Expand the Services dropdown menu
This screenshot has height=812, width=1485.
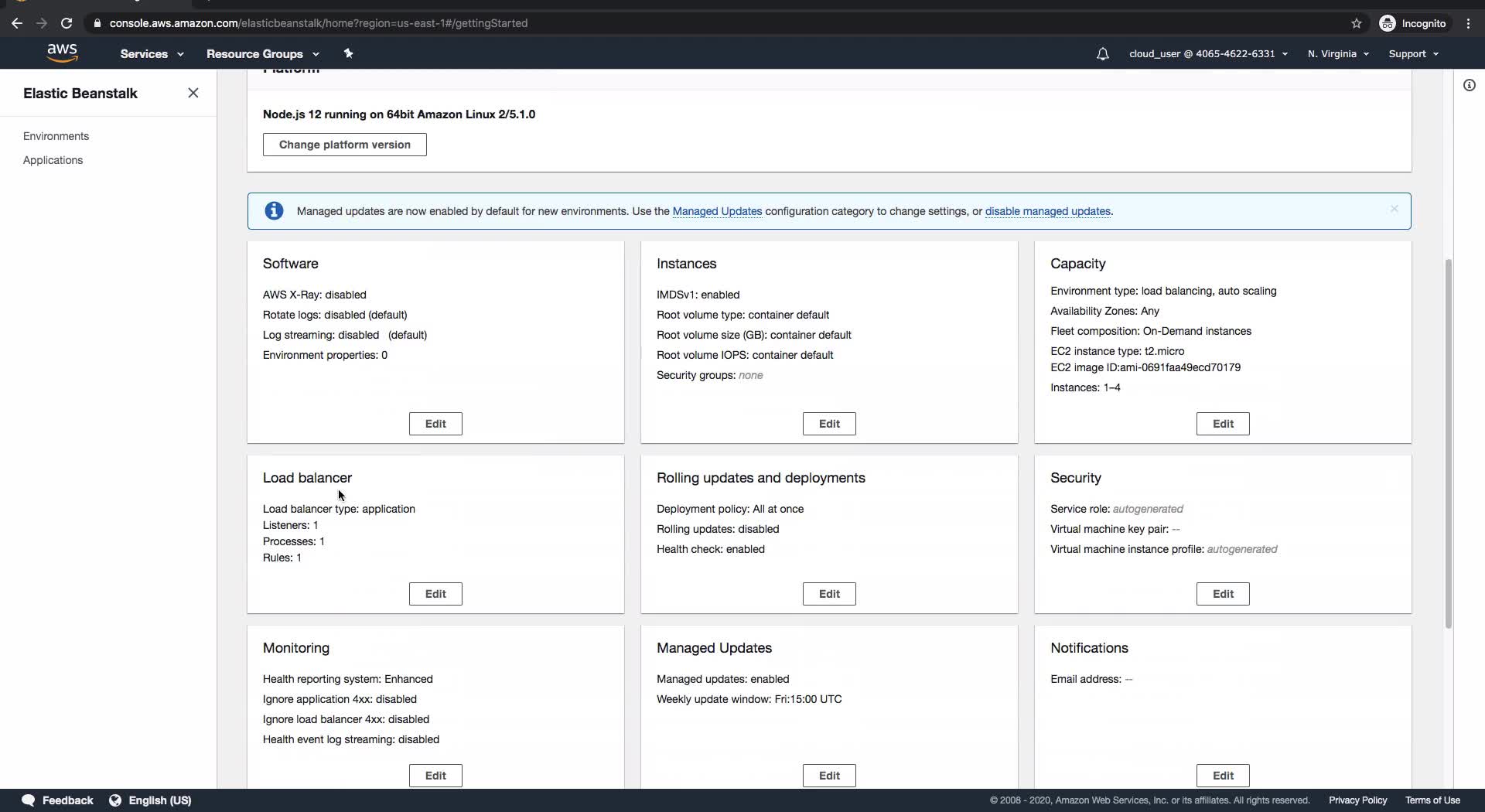pos(152,54)
